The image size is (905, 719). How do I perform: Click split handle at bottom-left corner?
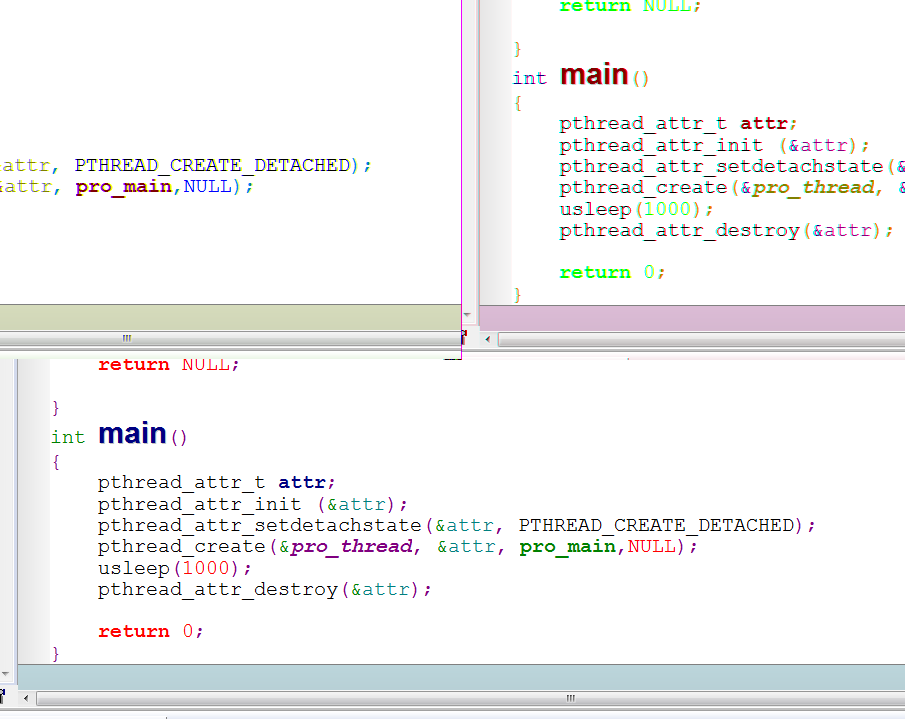click(x=2, y=696)
